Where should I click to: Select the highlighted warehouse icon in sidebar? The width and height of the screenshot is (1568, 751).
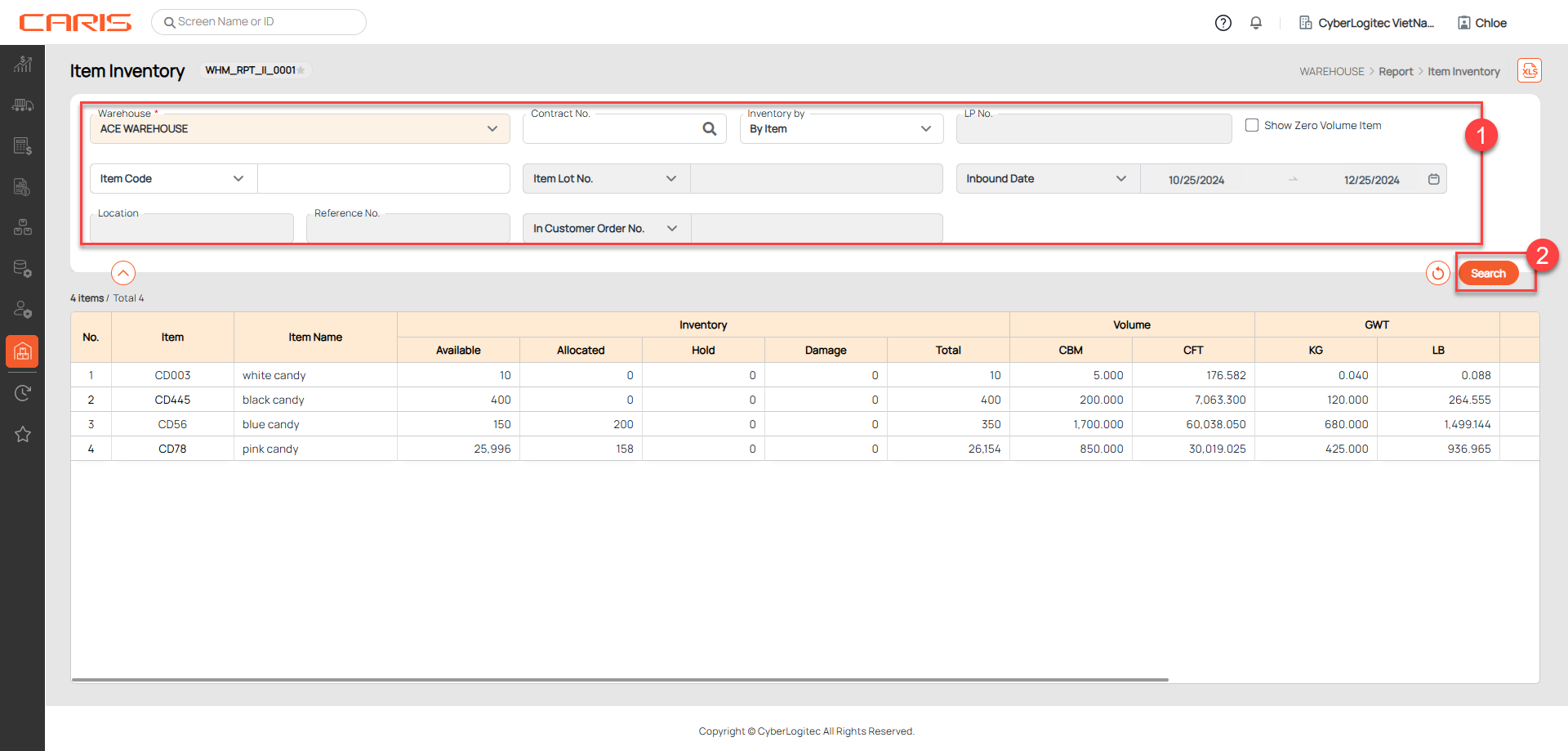click(23, 351)
